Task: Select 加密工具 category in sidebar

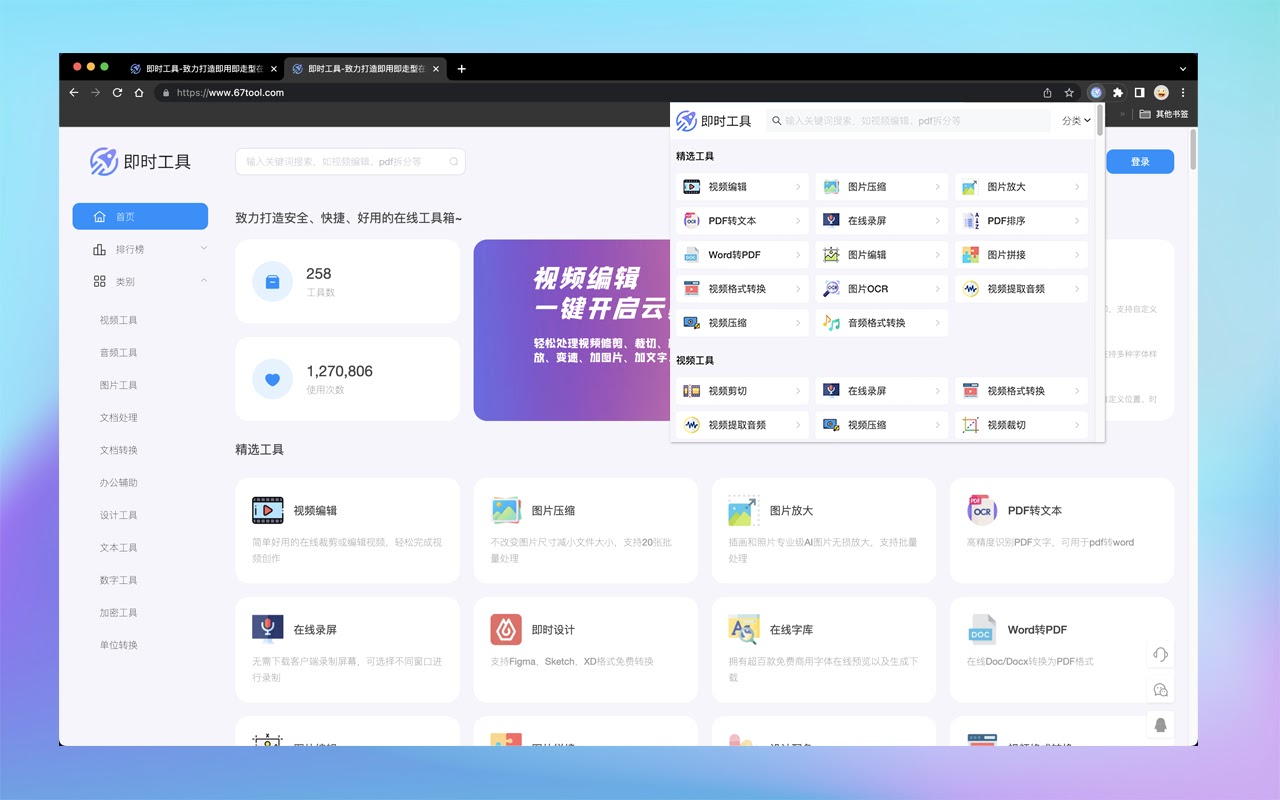Action: tap(119, 613)
